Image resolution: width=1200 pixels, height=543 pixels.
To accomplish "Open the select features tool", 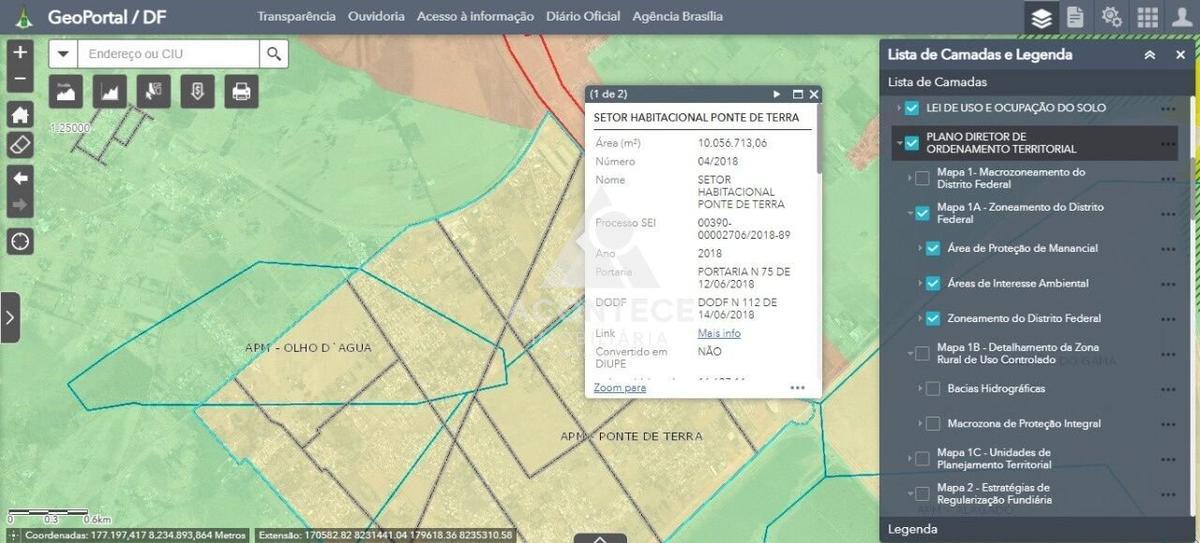I will click(153, 92).
